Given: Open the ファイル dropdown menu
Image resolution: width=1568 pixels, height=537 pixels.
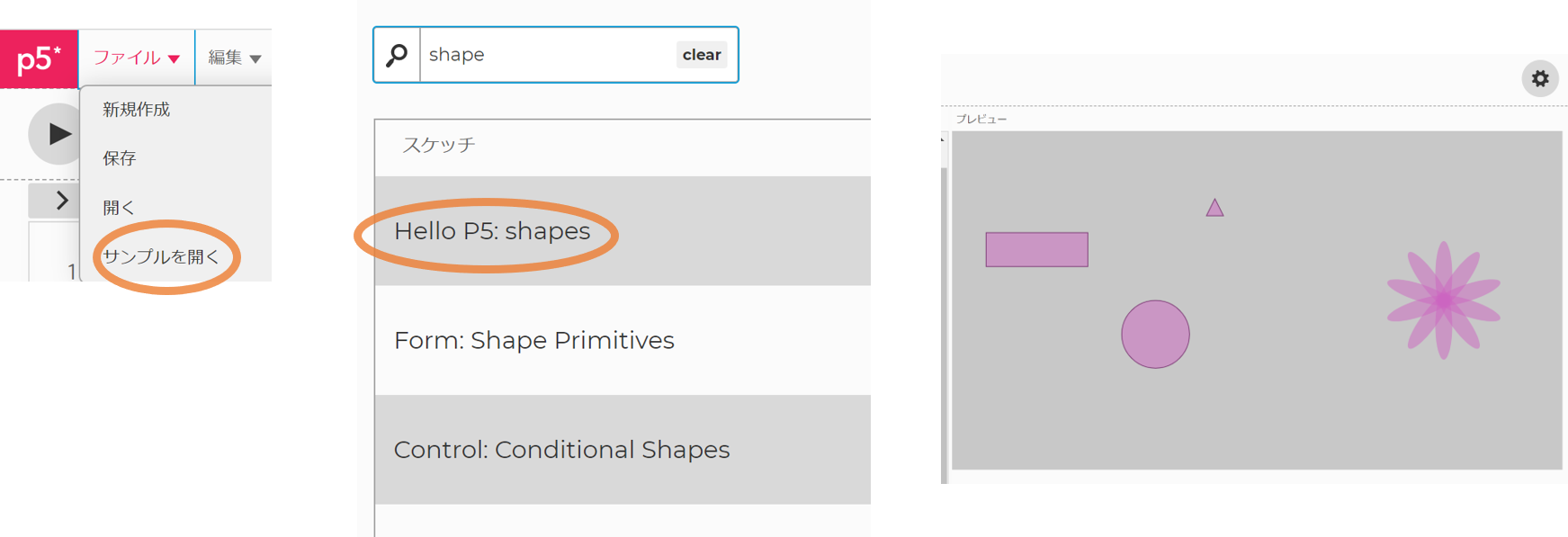Looking at the screenshot, I should point(137,58).
